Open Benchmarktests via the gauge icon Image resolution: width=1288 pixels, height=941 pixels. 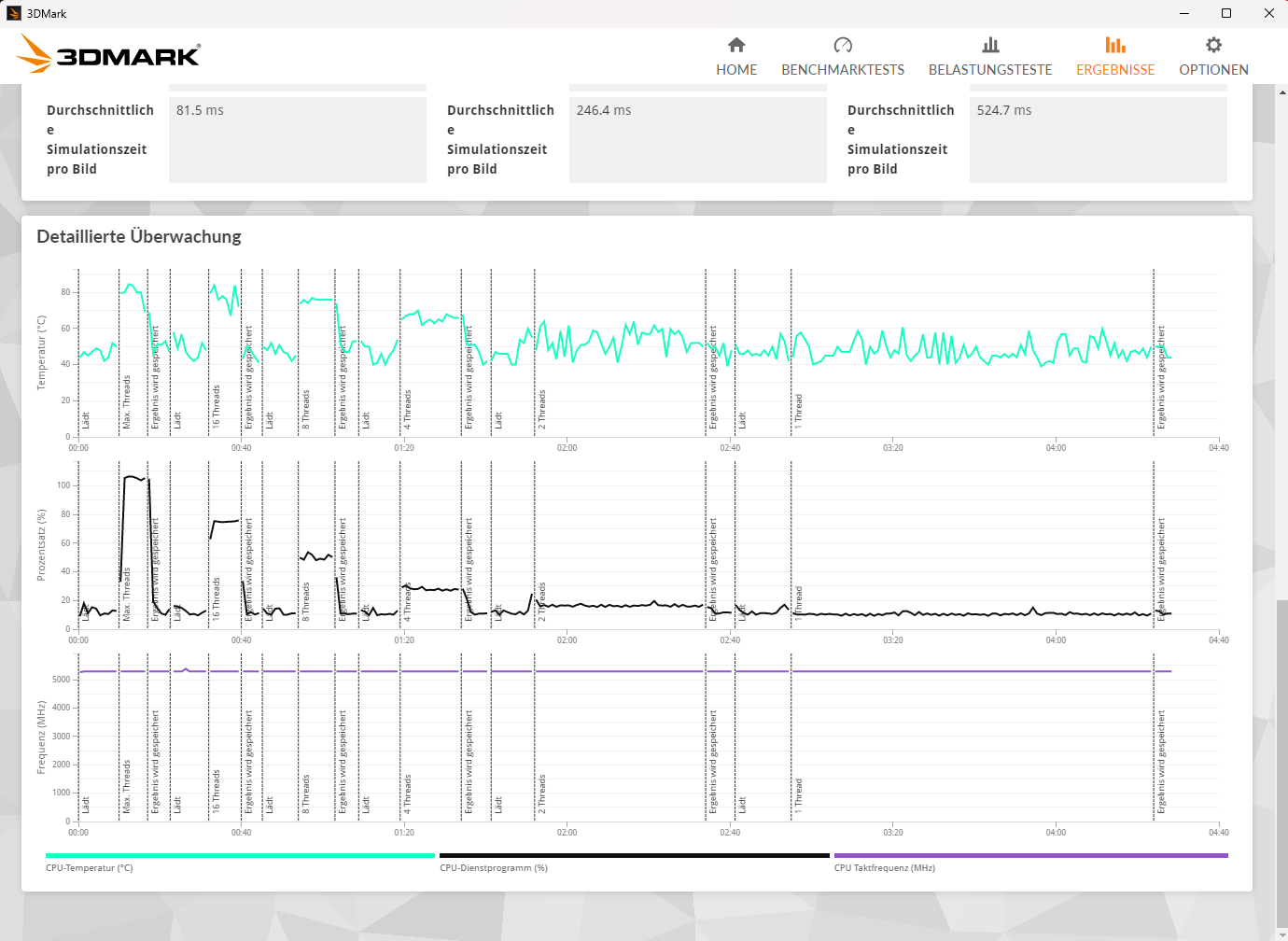click(843, 45)
